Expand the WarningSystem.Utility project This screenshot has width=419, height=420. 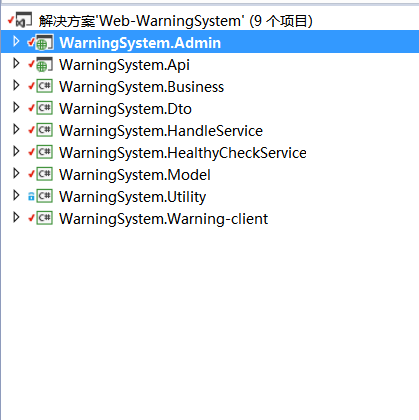tap(16, 195)
